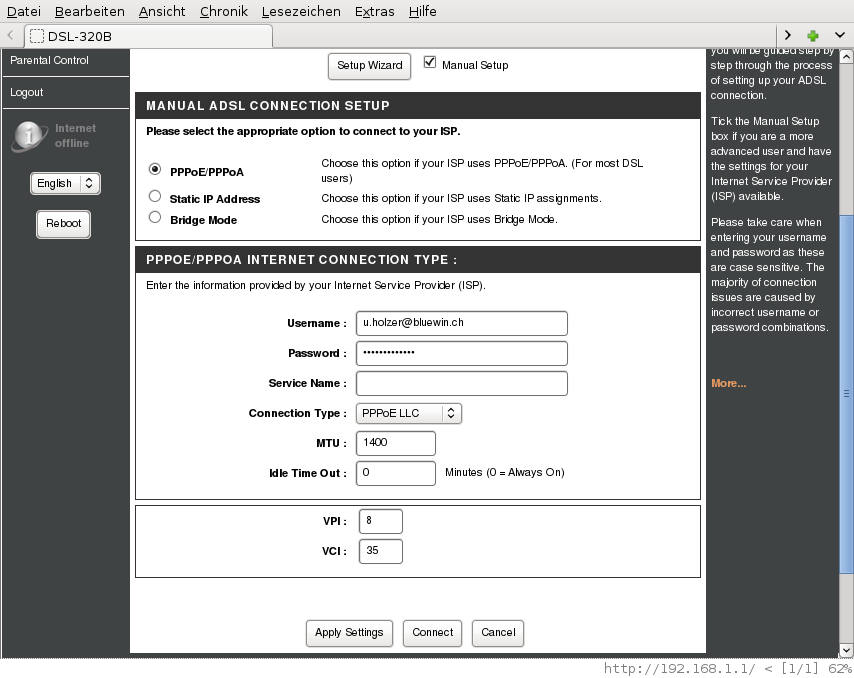Click the Setup Wizard button
Viewport: 854px width, 678px height.
(x=369, y=66)
